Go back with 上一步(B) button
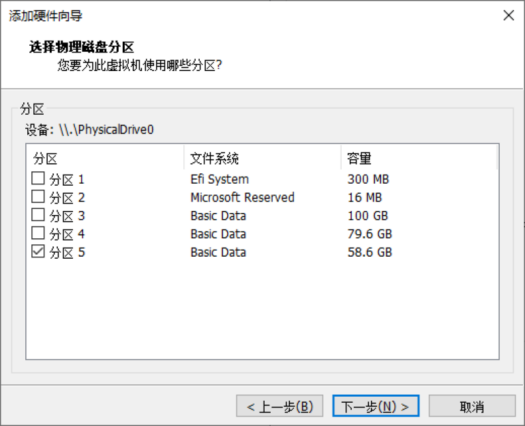This screenshot has width=525, height=426. [x=280, y=406]
